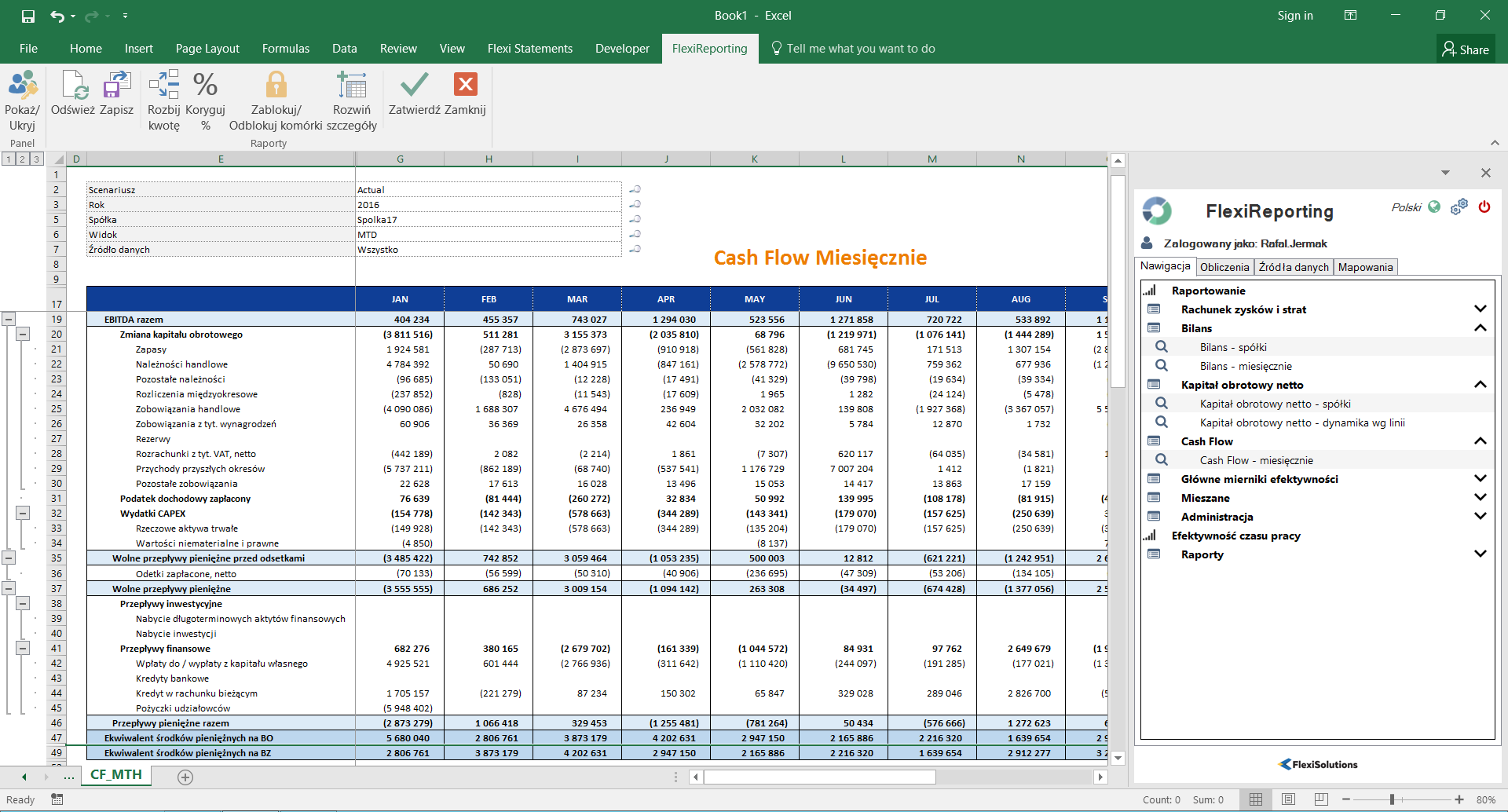1508x812 pixels.
Task: Open Cash Flow - miesięcznie report
Action: coord(1256,460)
